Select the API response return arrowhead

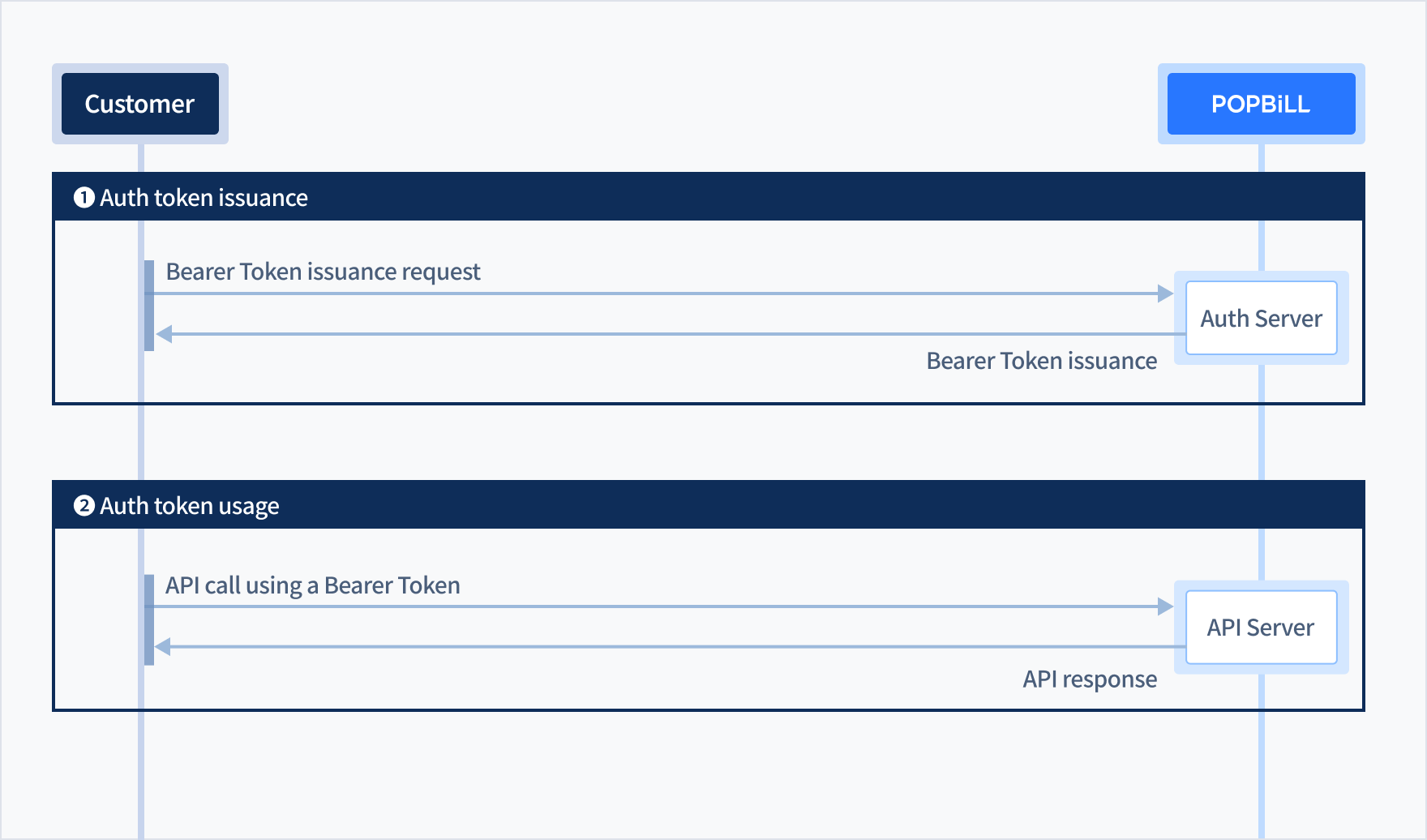coord(163,647)
